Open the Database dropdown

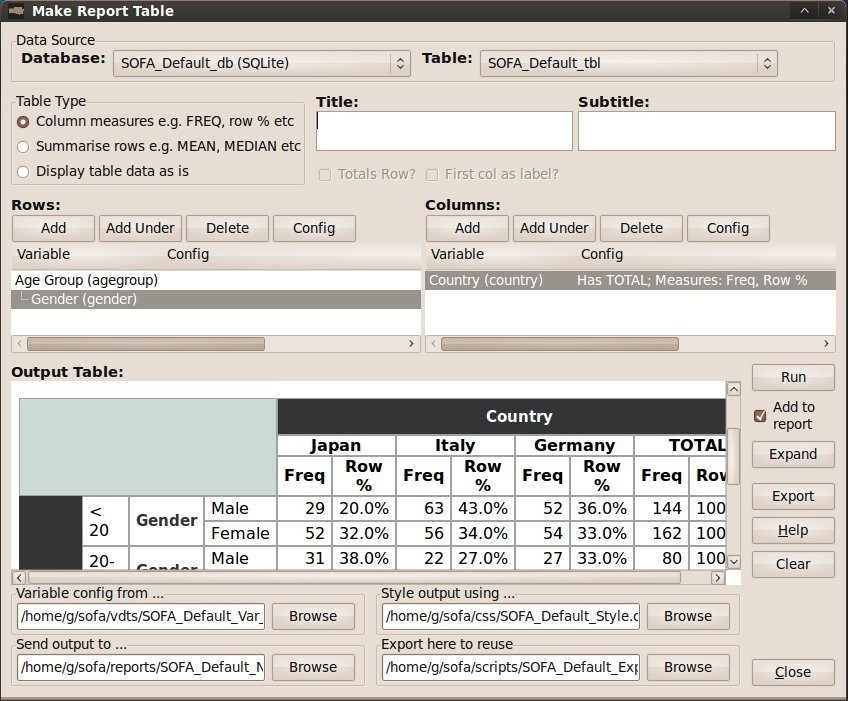261,63
